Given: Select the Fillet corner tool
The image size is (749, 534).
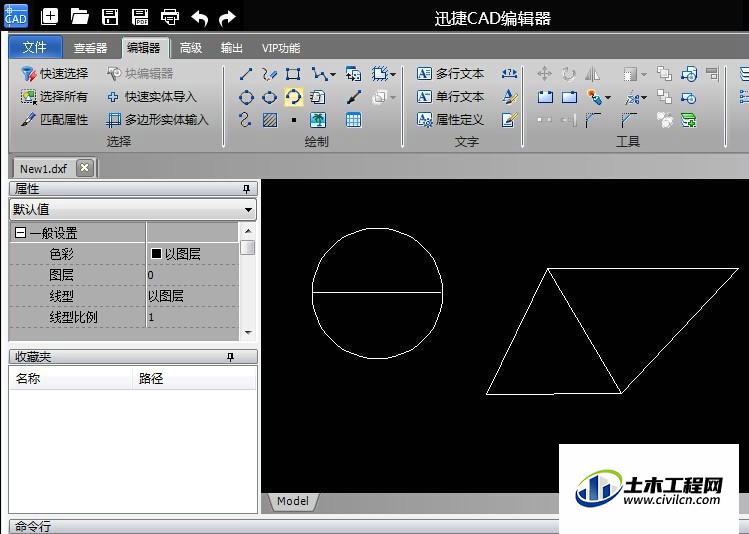Looking at the screenshot, I should click(x=593, y=120).
